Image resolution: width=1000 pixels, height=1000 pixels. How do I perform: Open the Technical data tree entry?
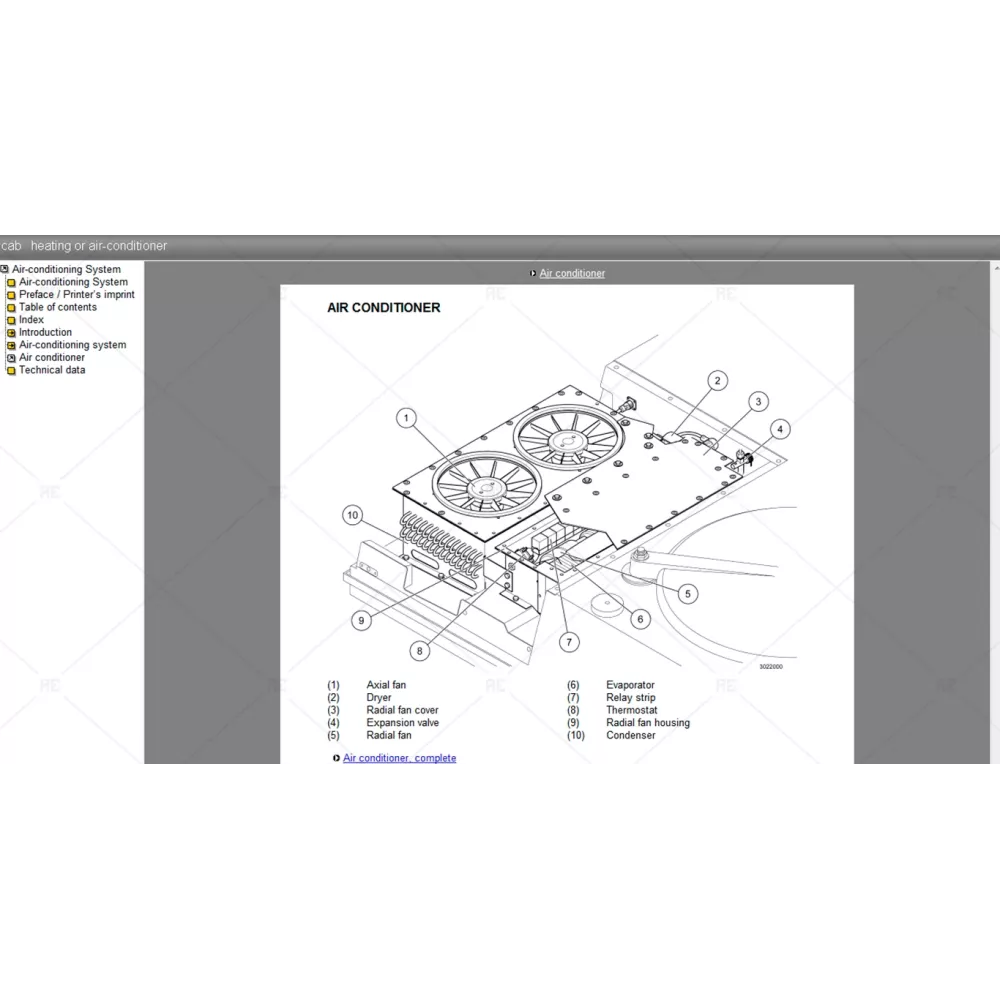(x=52, y=370)
